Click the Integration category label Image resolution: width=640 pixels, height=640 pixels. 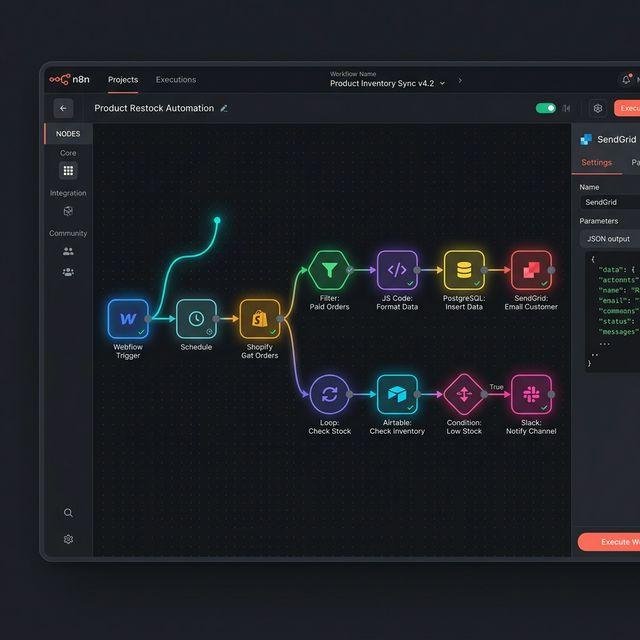point(68,193)
